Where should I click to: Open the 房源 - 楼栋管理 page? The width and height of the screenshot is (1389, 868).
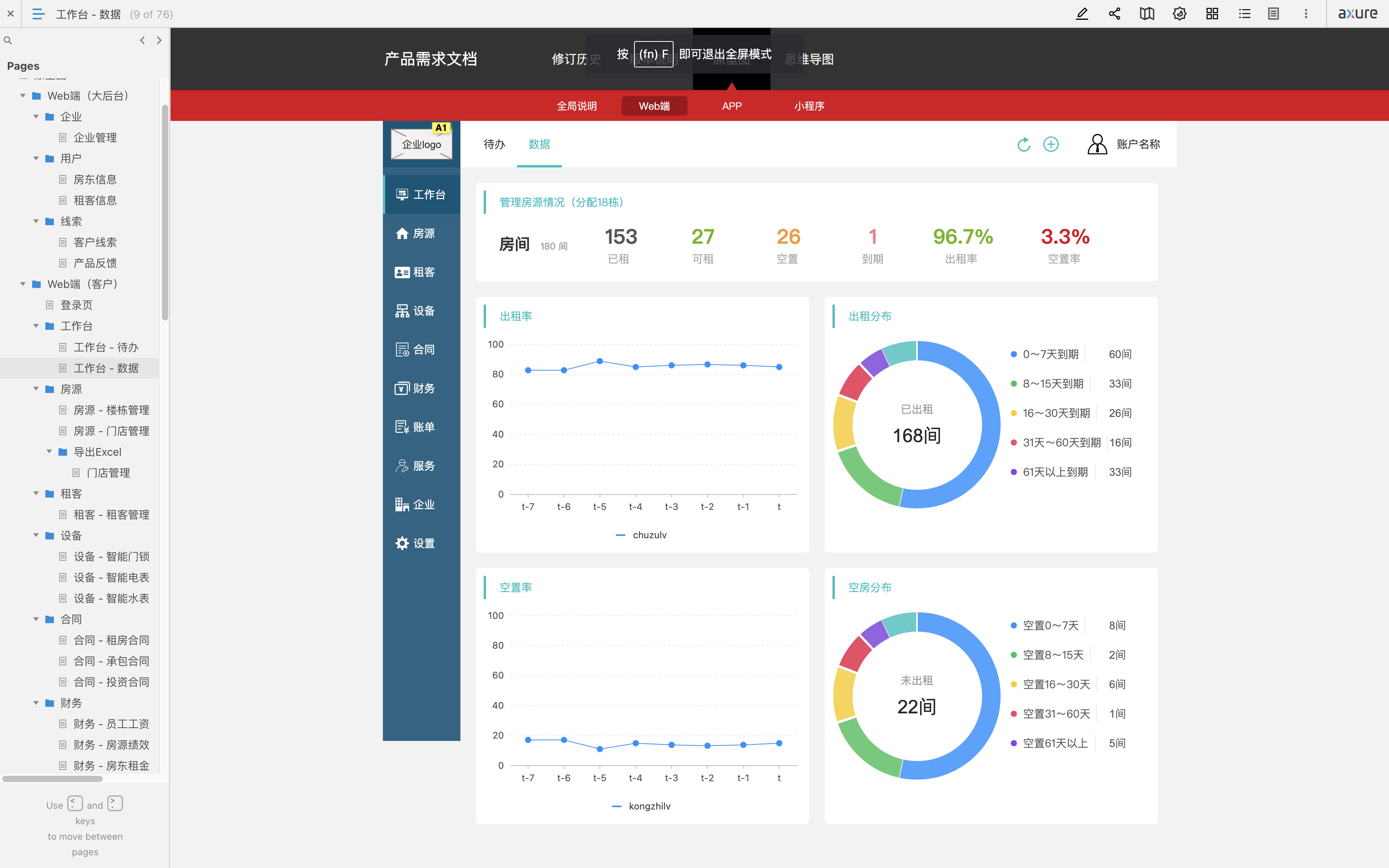pos(111,410)
